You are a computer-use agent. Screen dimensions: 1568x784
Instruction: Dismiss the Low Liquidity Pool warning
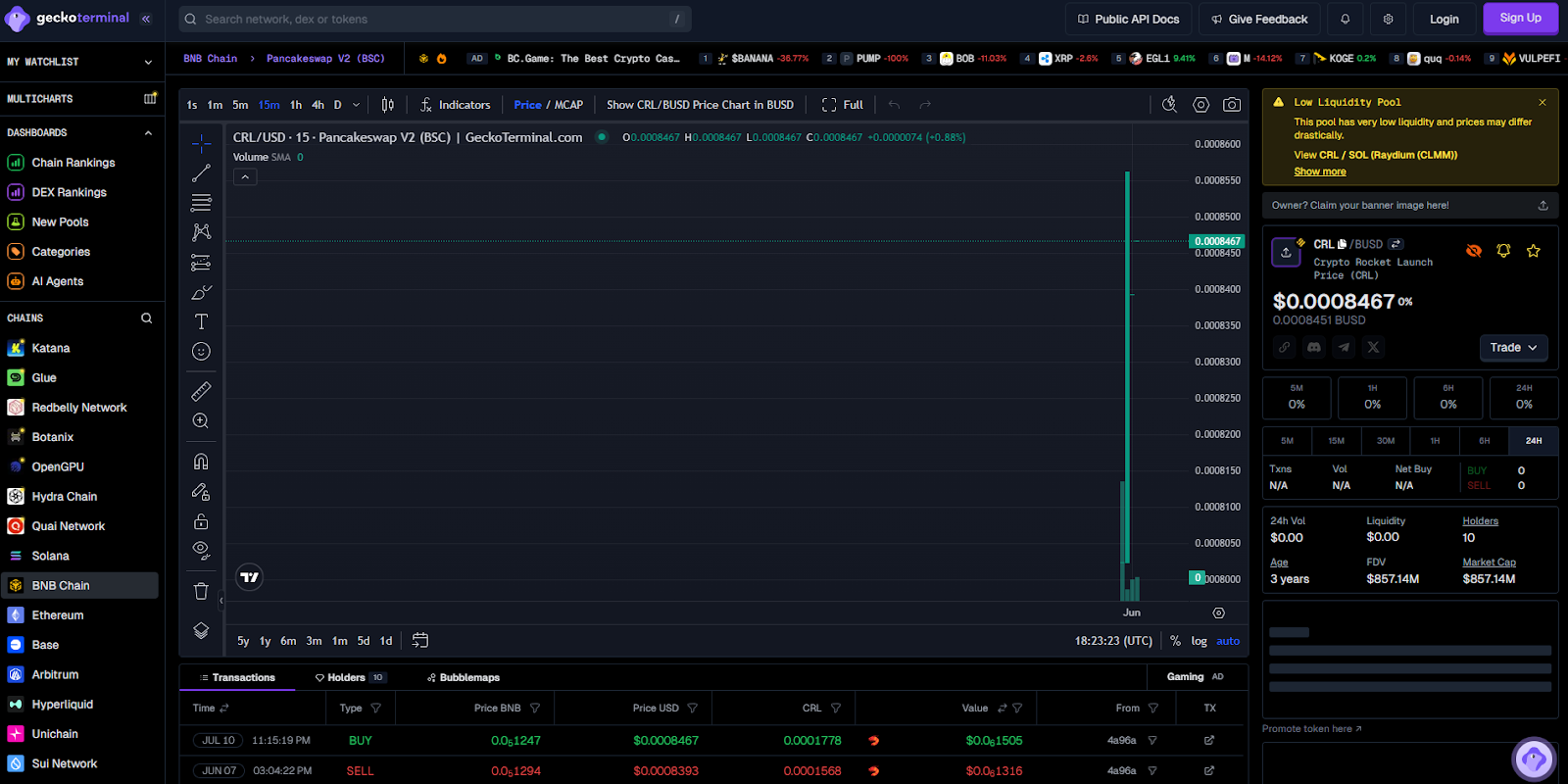tap(1543, 102)
